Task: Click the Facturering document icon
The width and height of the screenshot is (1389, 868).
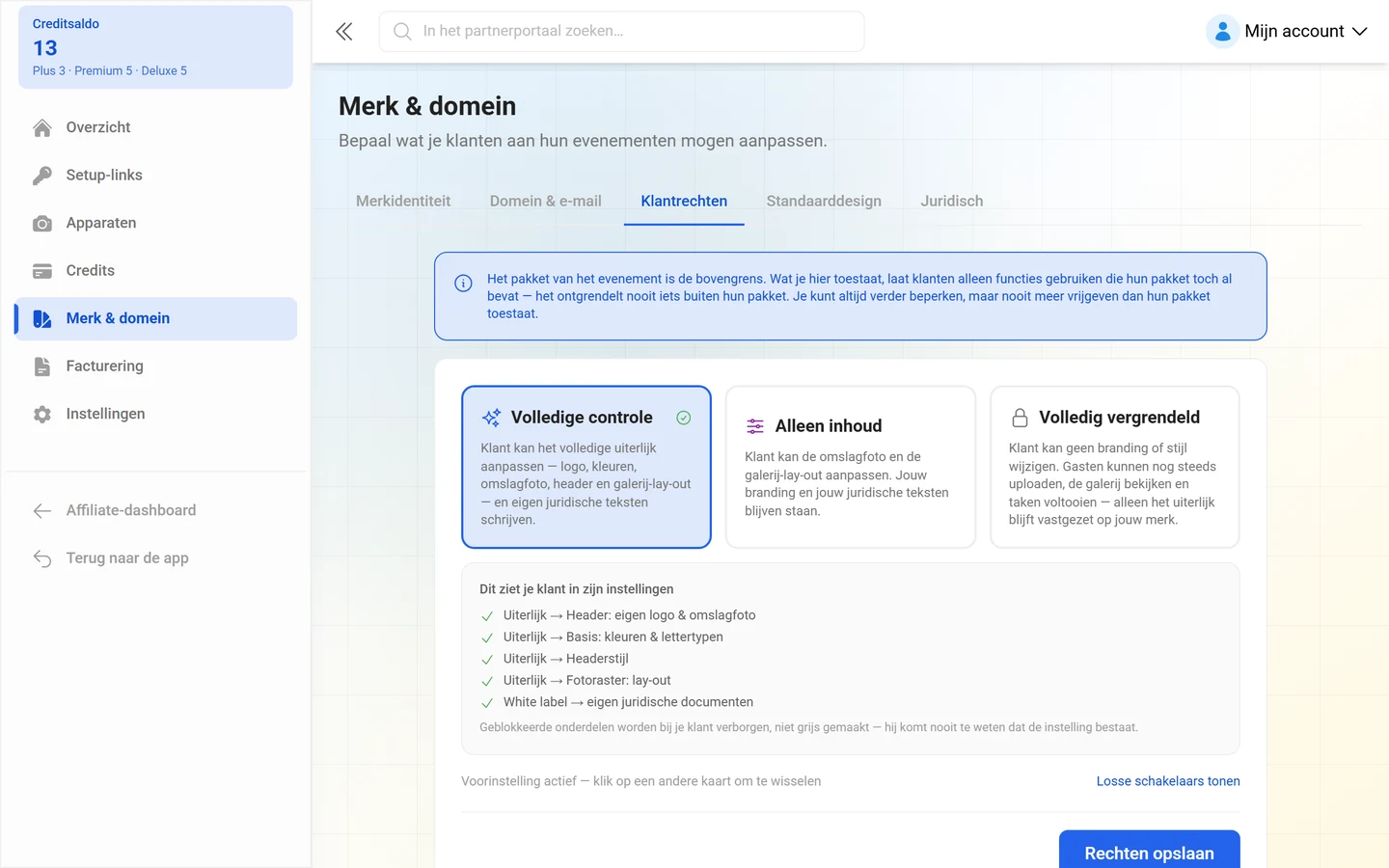Action: [x=42, y=366]
